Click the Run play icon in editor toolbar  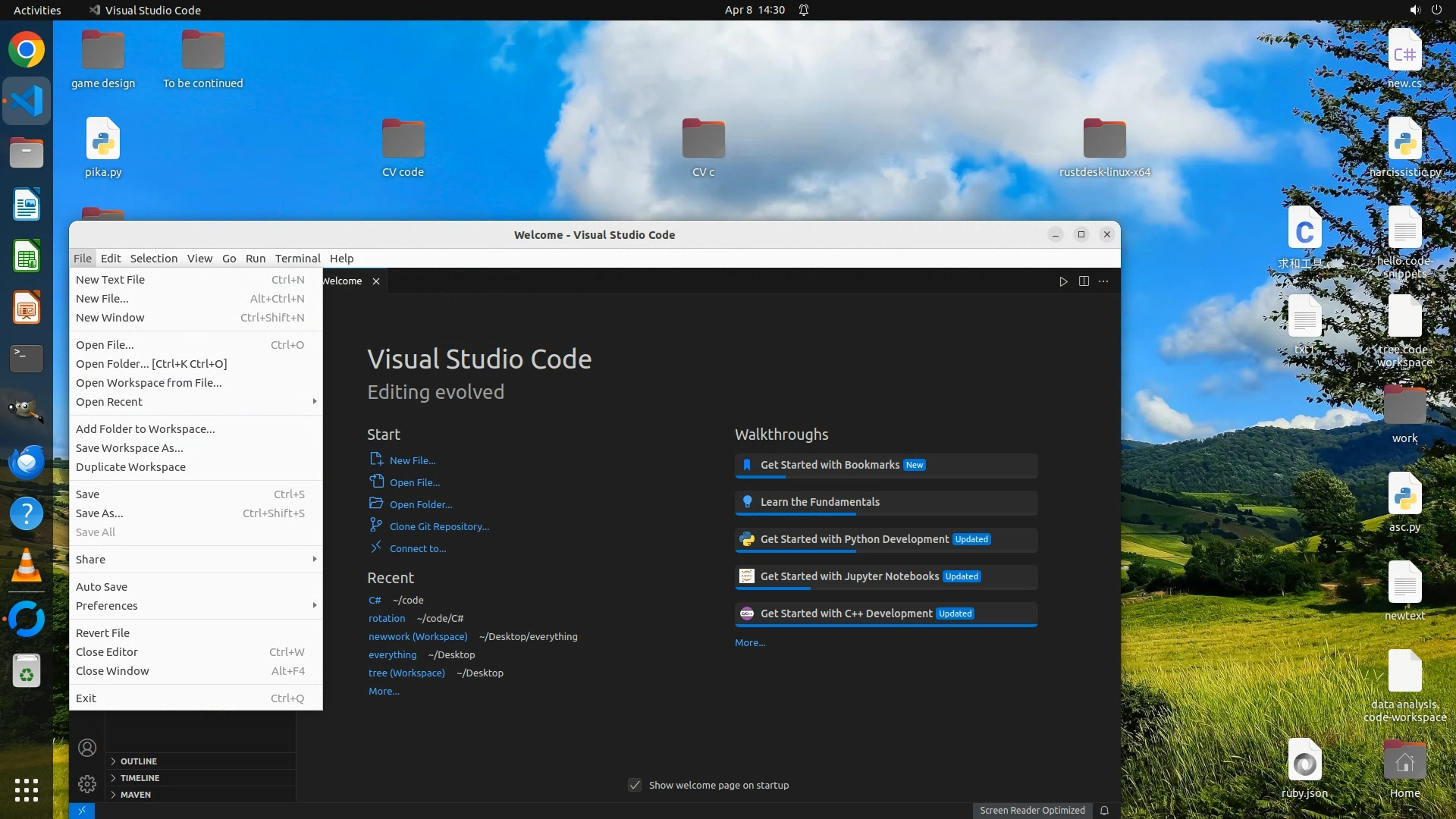(1063, 281)
